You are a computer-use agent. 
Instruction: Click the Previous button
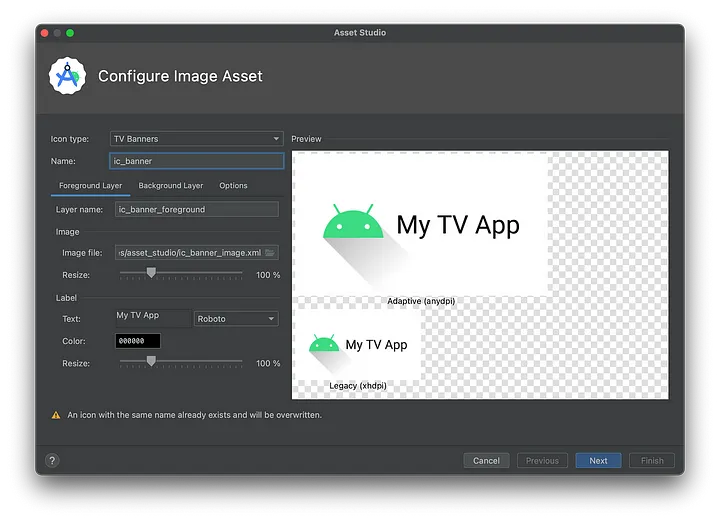coord(542,460)
